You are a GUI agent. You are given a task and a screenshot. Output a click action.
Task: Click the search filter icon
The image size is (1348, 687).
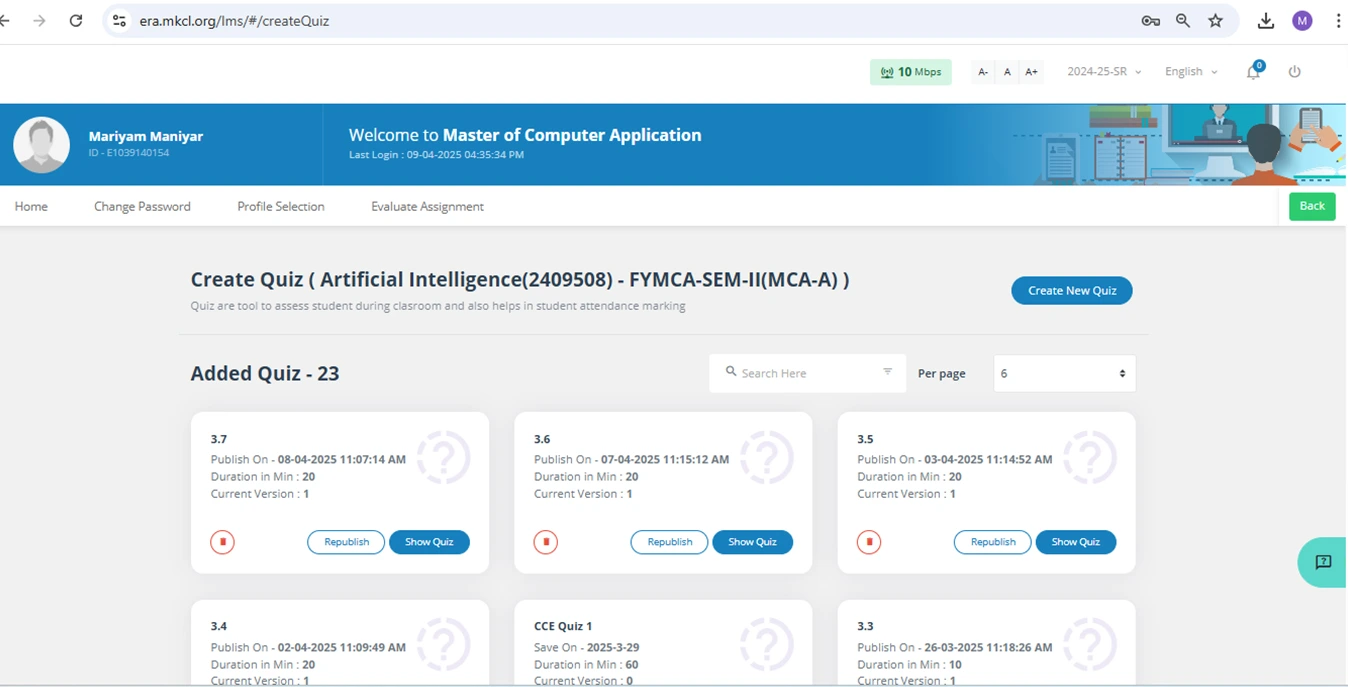click(x=887, y=372)
